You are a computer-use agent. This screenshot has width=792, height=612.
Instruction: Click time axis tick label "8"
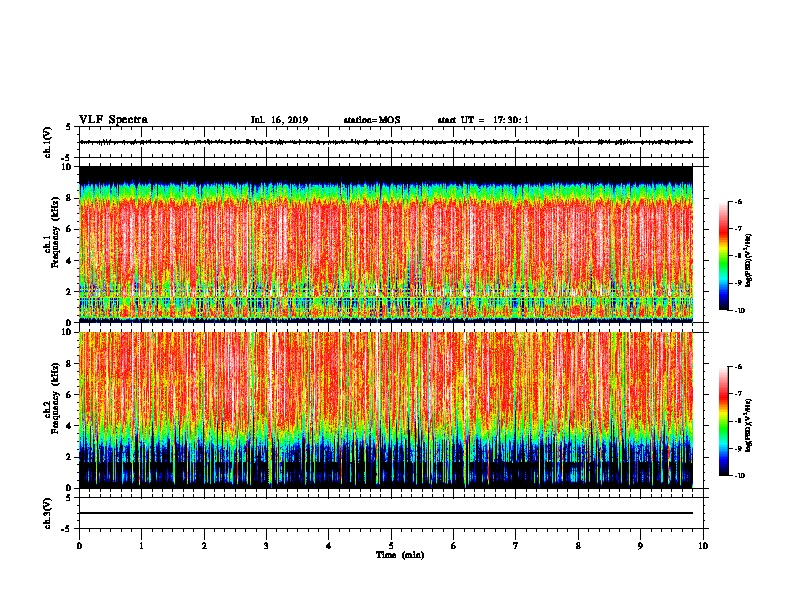click(578, 546)
